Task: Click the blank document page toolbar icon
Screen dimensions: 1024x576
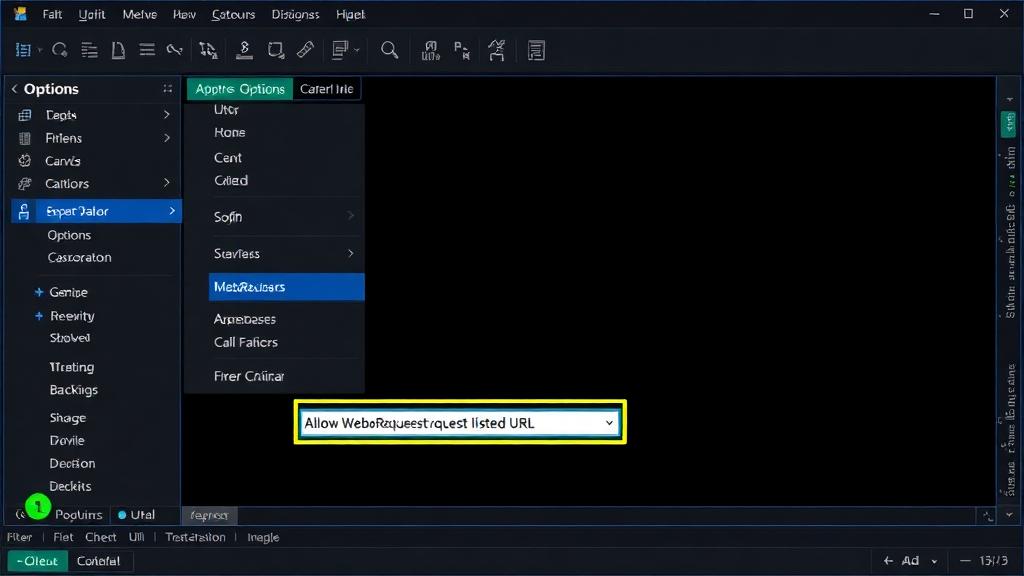Action: coord(118,50)
